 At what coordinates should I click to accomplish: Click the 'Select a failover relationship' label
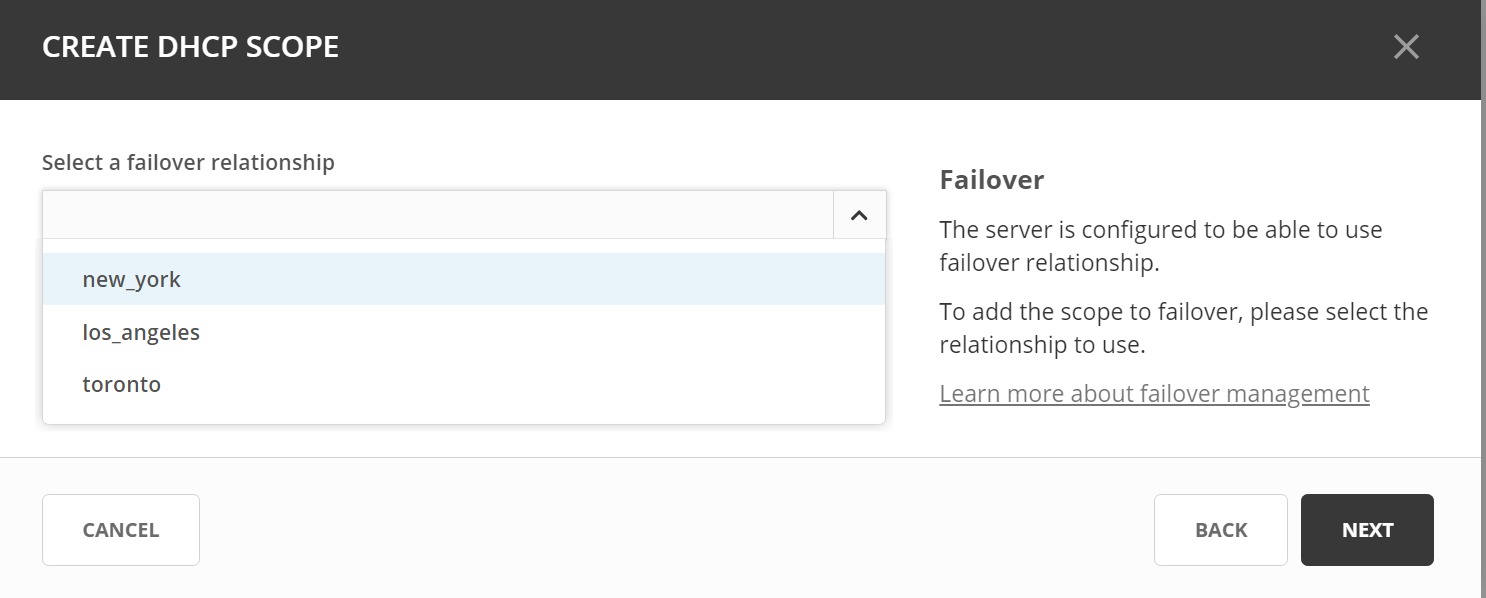[188, 162]
